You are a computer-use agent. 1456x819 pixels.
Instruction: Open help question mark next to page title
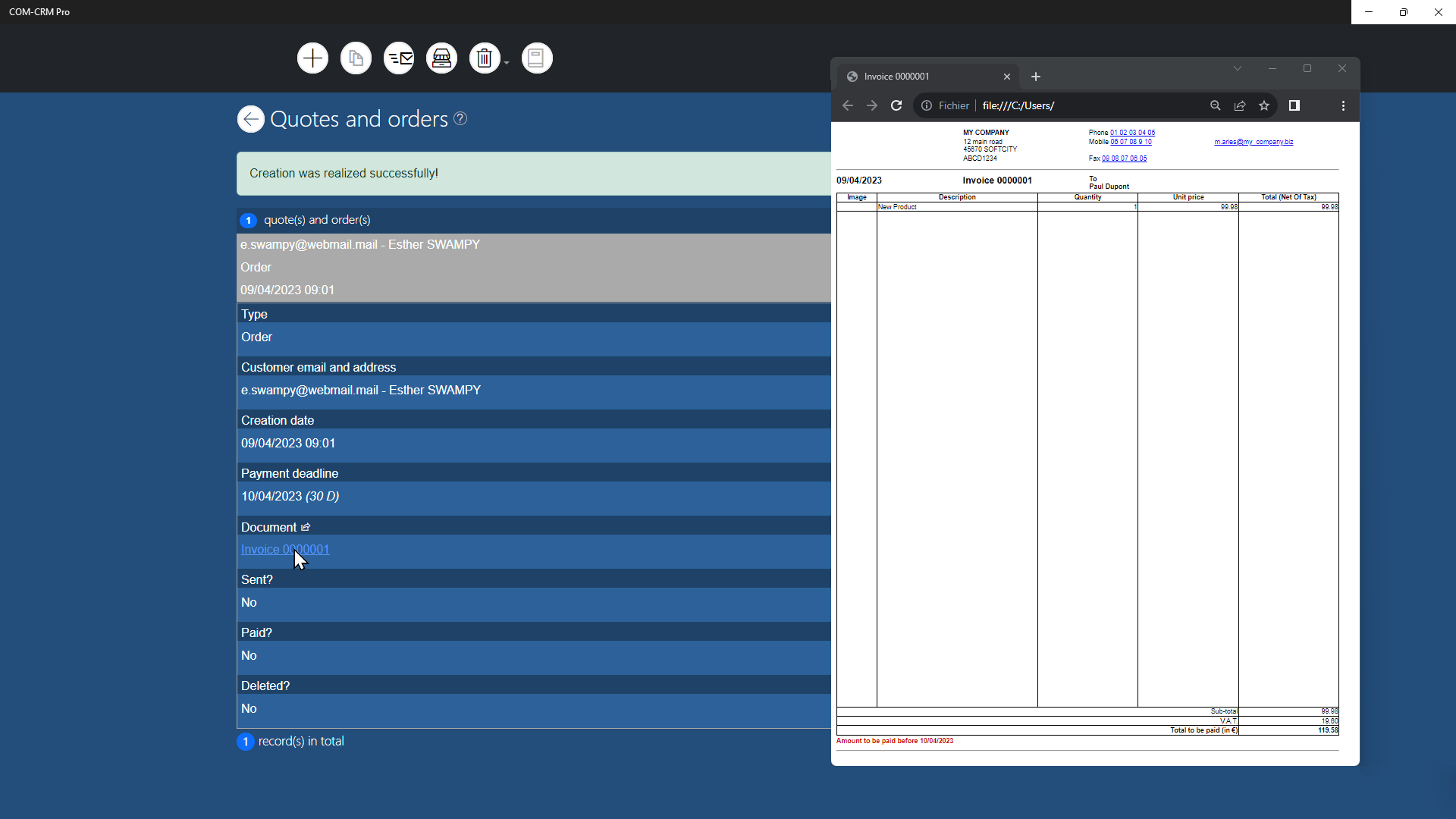[460, 118]
